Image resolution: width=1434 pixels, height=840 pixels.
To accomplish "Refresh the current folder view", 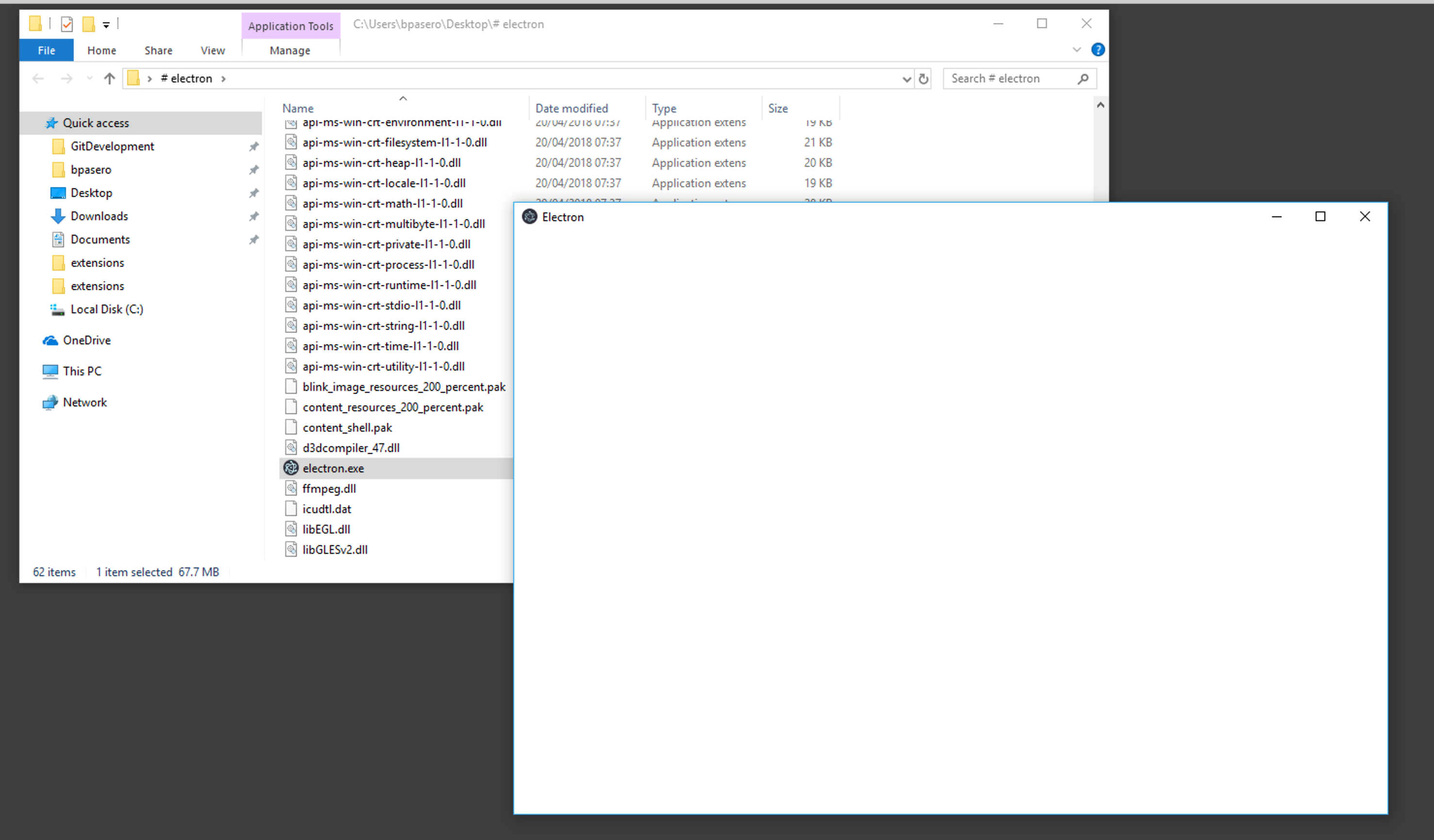I will click(x=923, y=79).
